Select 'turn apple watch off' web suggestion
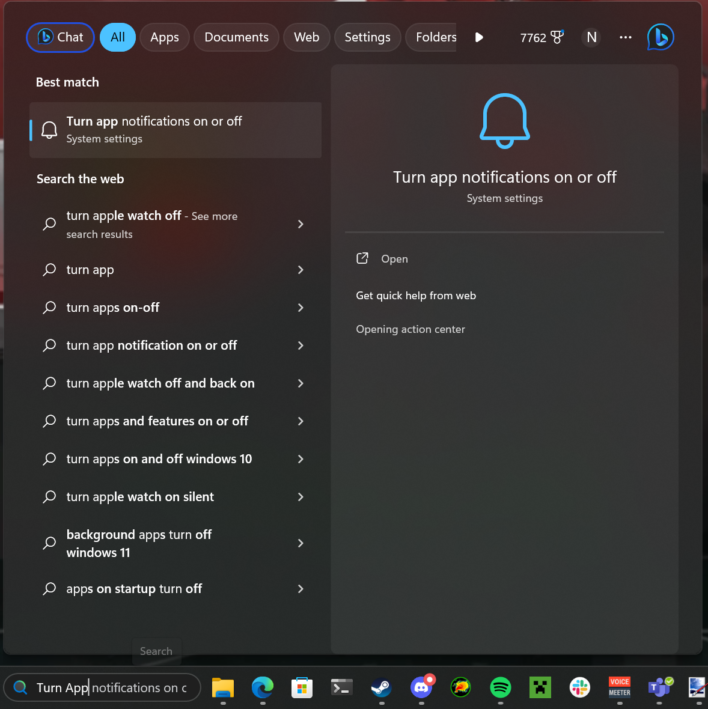This screenshot has width=708, height=709. [175, 224]
